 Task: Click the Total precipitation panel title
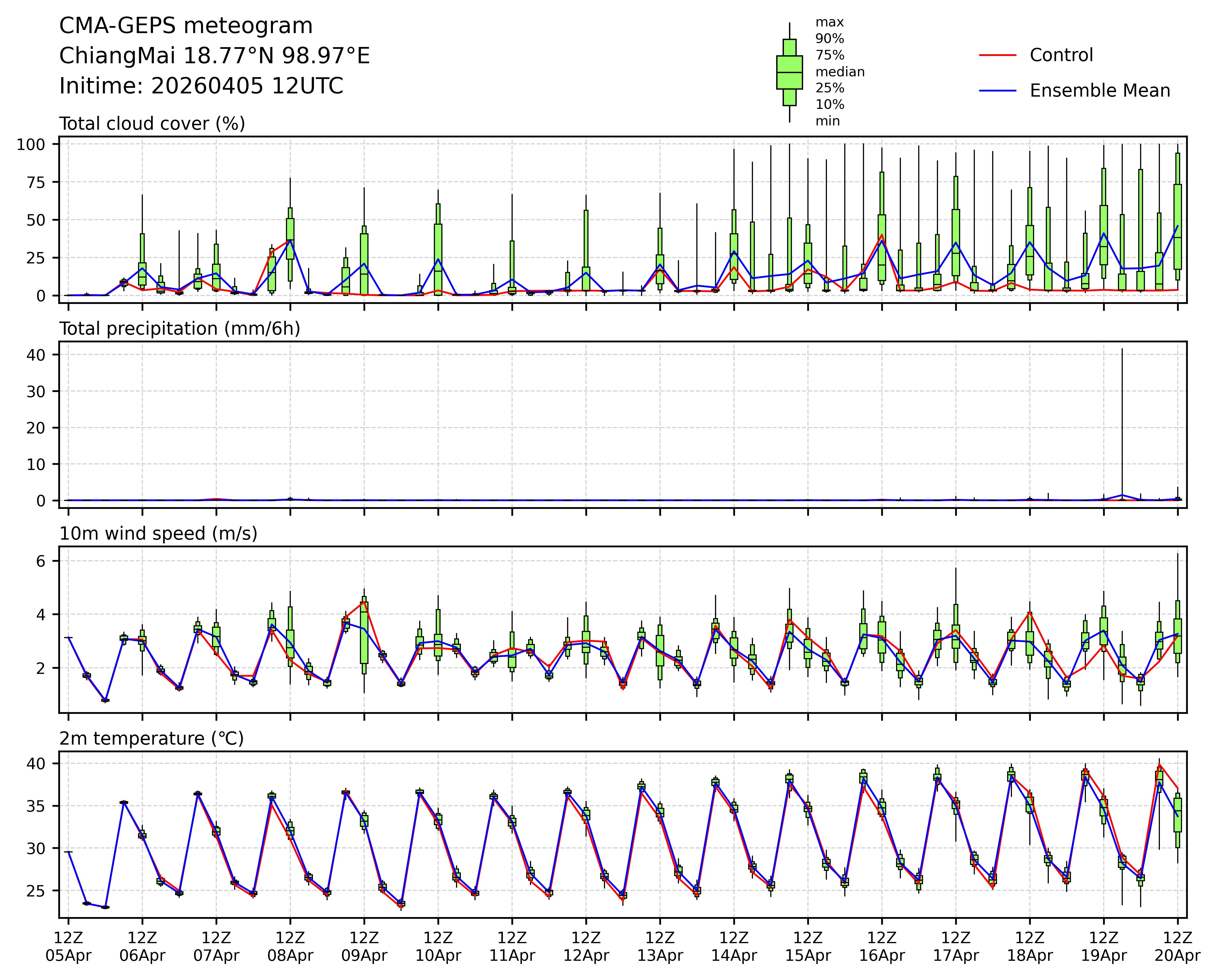180,329
